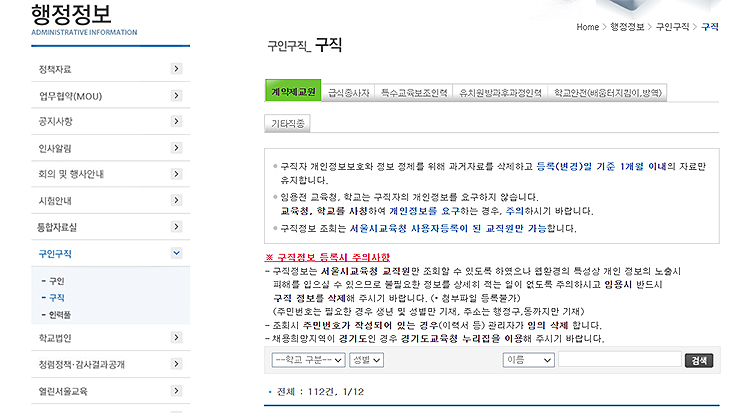The width and height of the screenshot is (740, 413).
Task: Click the 구직정보 등록시 주의사항 heading
Action: (x=328, y=257)
